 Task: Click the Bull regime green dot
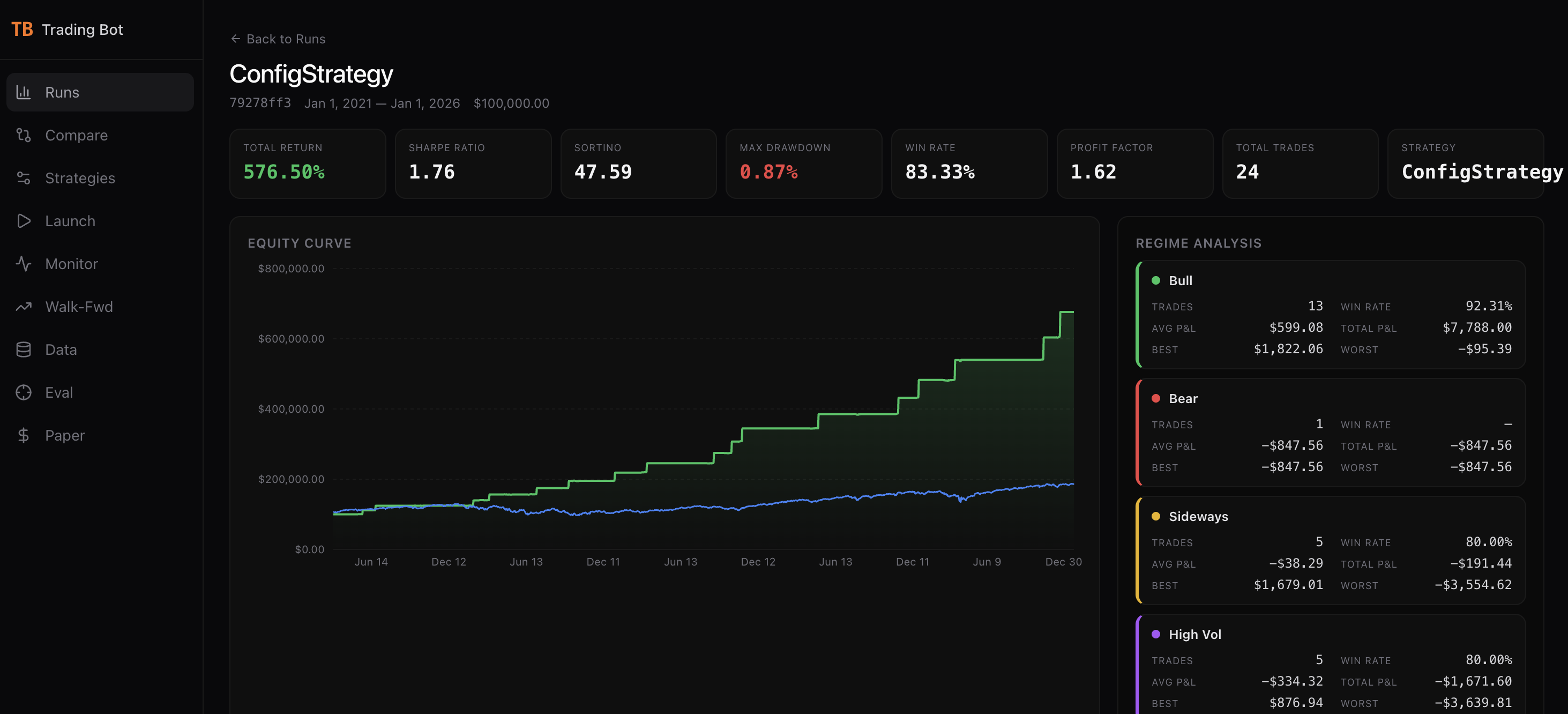click(1155, 280)
